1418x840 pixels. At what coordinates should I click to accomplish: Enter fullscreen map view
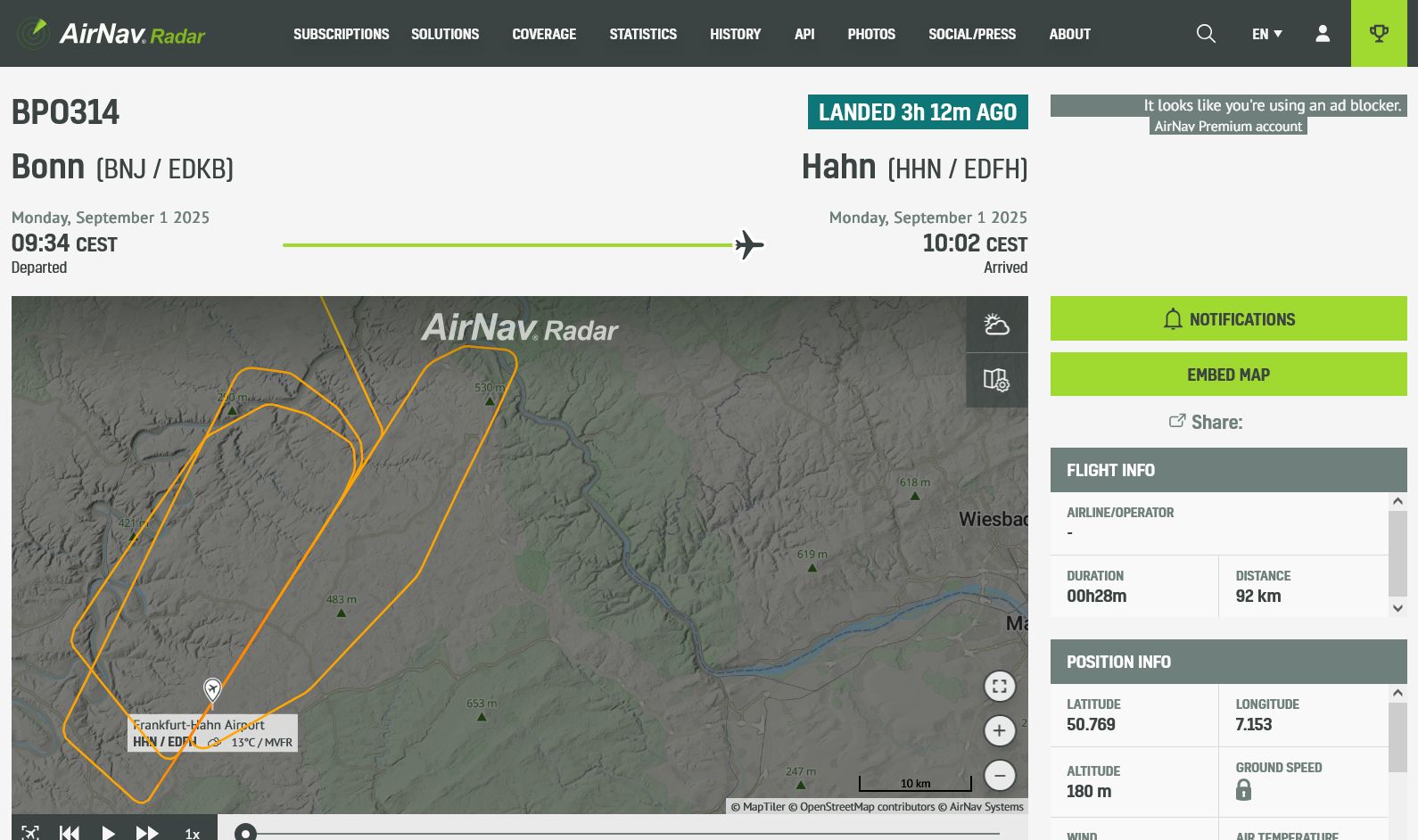(x=1000, y=687)
